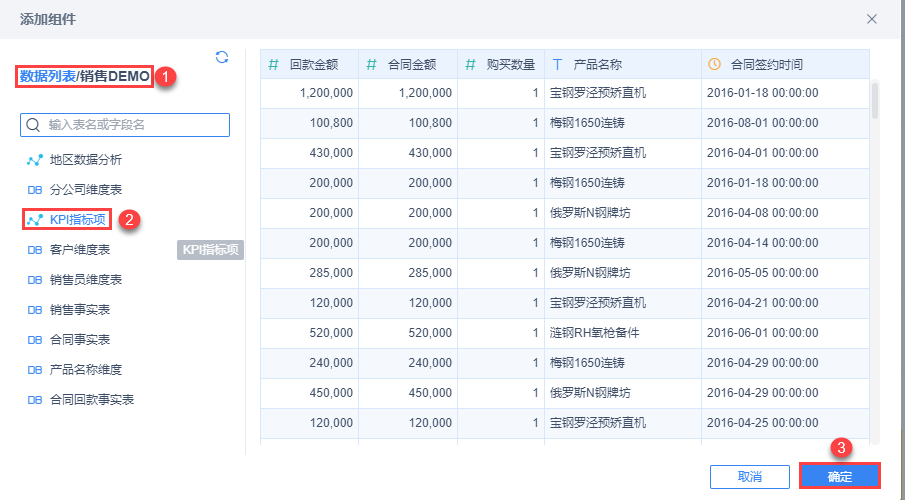This screenshot has height=500, width=905.
Task: Click the preview table vertical scrollbar
Action: tap(875, 100)
